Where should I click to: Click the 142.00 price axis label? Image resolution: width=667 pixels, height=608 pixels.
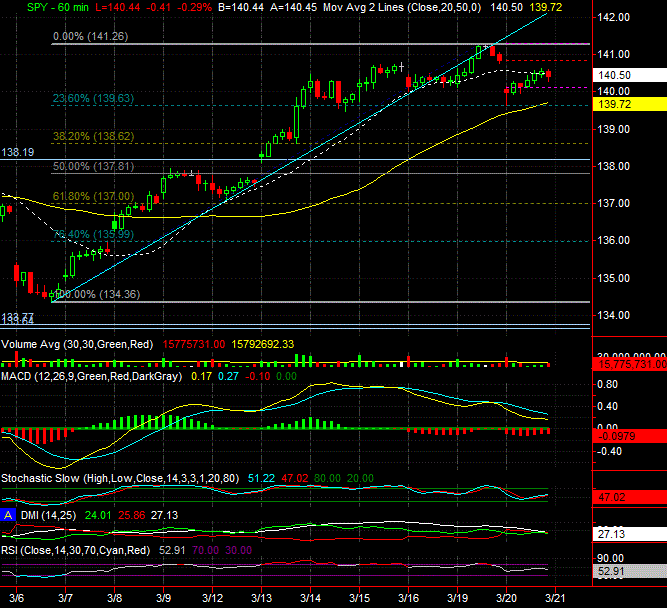(614, 17)
